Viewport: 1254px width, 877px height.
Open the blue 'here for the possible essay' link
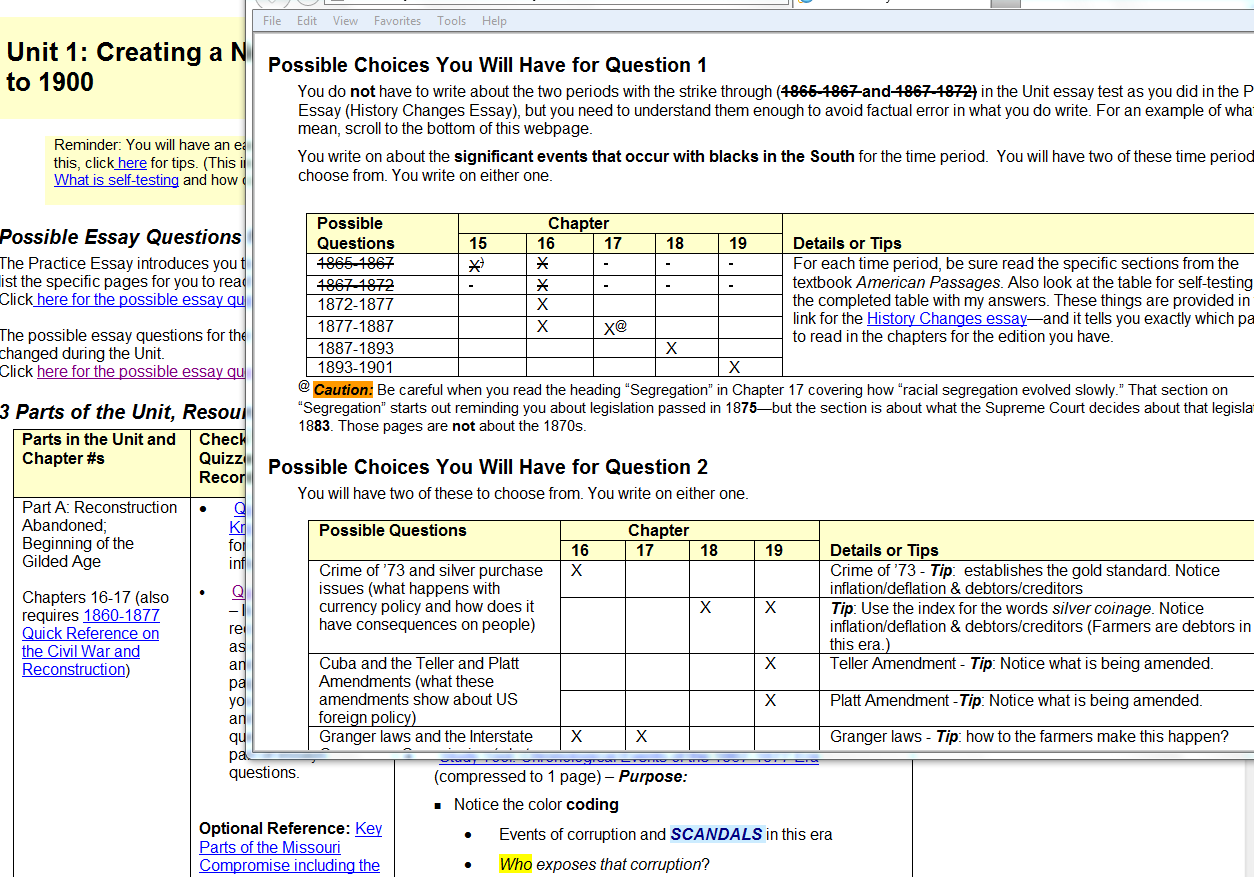coord(140,300)
